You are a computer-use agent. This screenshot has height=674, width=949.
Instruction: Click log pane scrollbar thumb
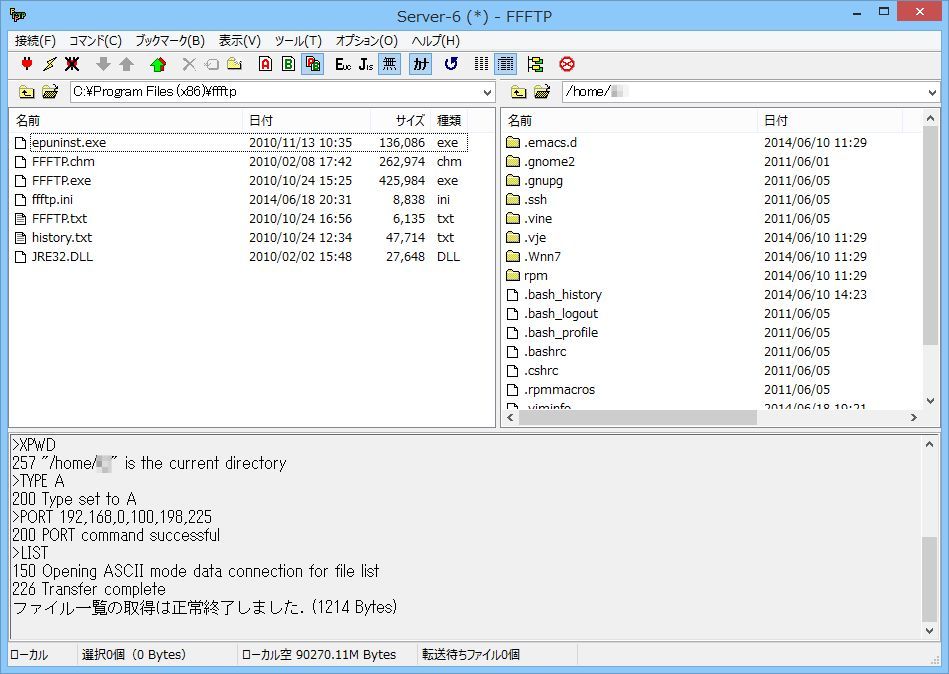pyautogui.click(x=930, y=580)
